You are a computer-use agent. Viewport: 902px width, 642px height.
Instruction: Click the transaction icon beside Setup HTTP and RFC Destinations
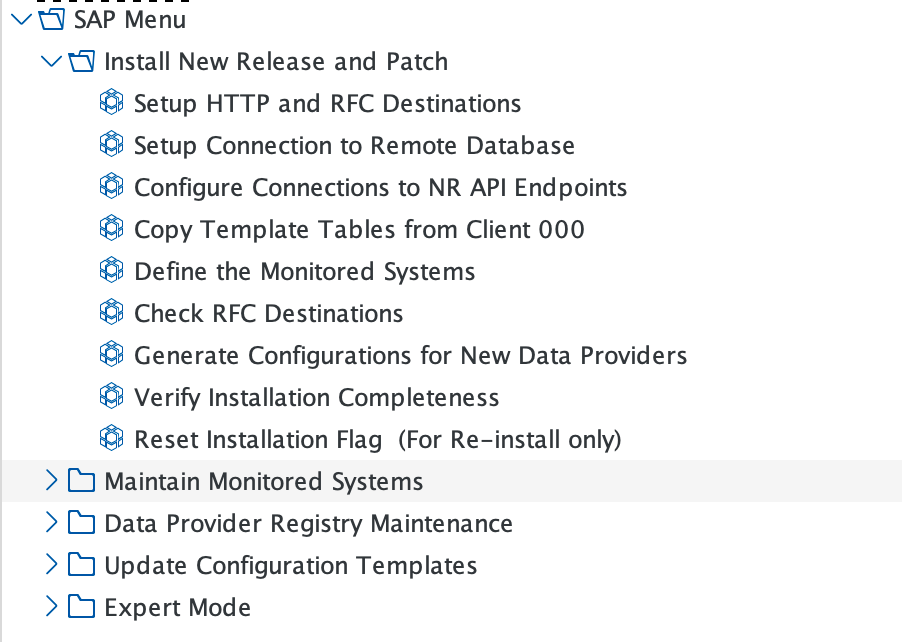[x=111, y=102]
